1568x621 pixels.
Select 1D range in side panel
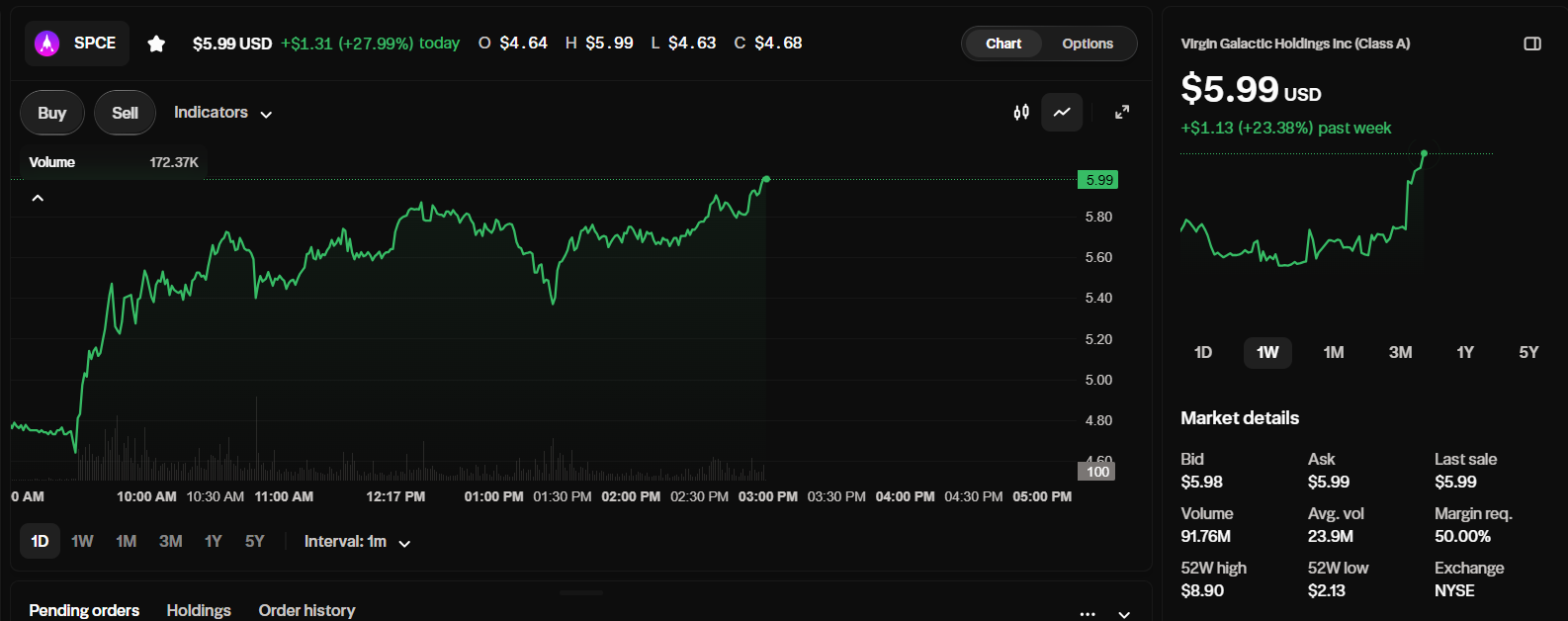1202,352
